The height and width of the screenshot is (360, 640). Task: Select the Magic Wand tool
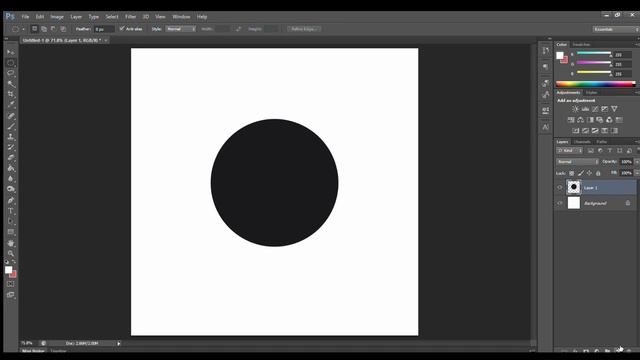tap(11, 84)
